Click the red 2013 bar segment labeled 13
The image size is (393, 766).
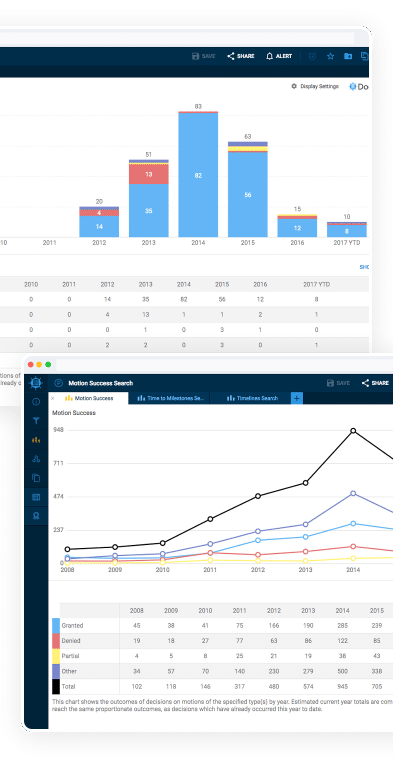click(149, 174)
